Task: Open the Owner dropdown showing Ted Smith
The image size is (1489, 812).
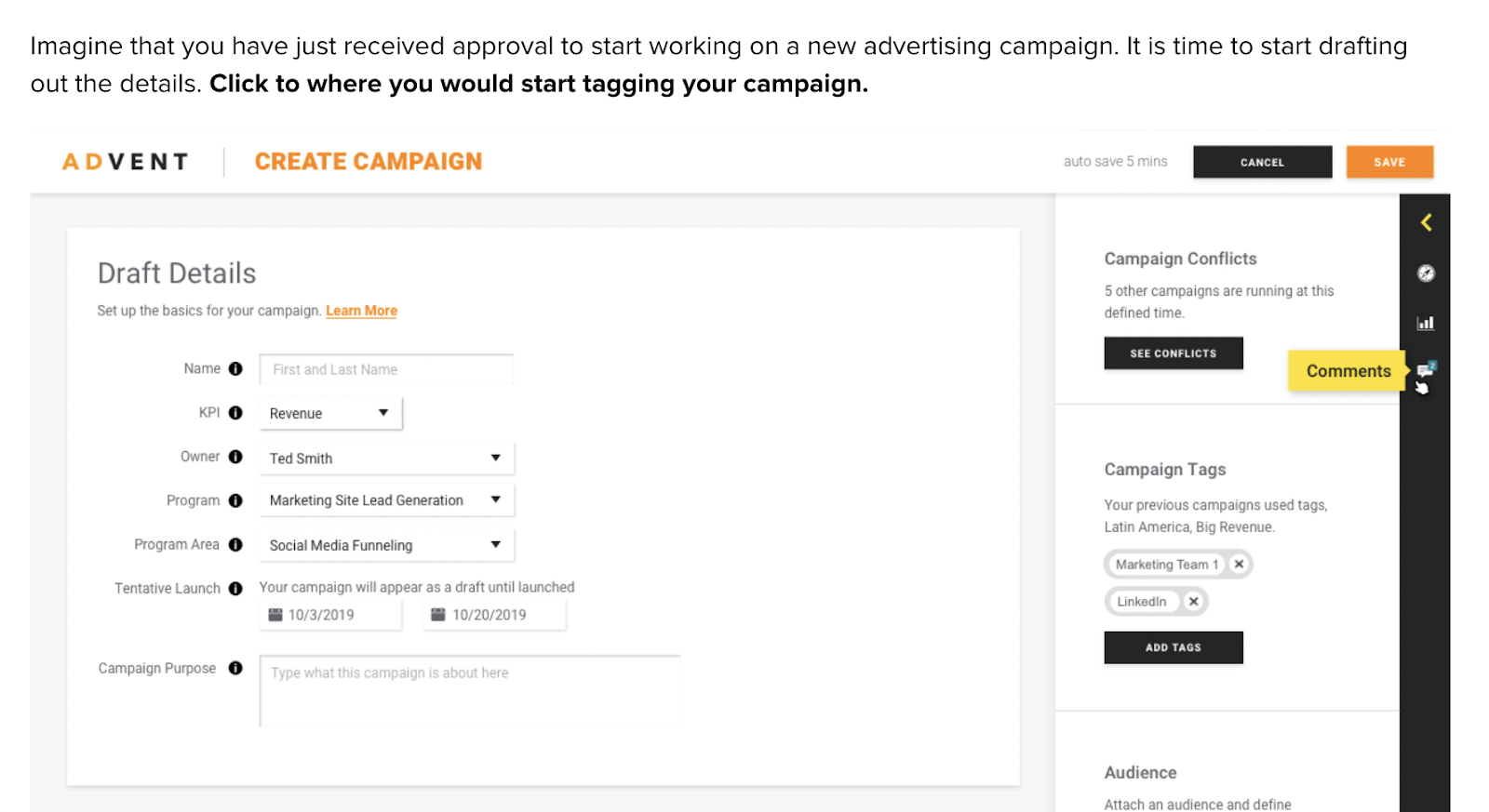Action: tap(386, 458)
